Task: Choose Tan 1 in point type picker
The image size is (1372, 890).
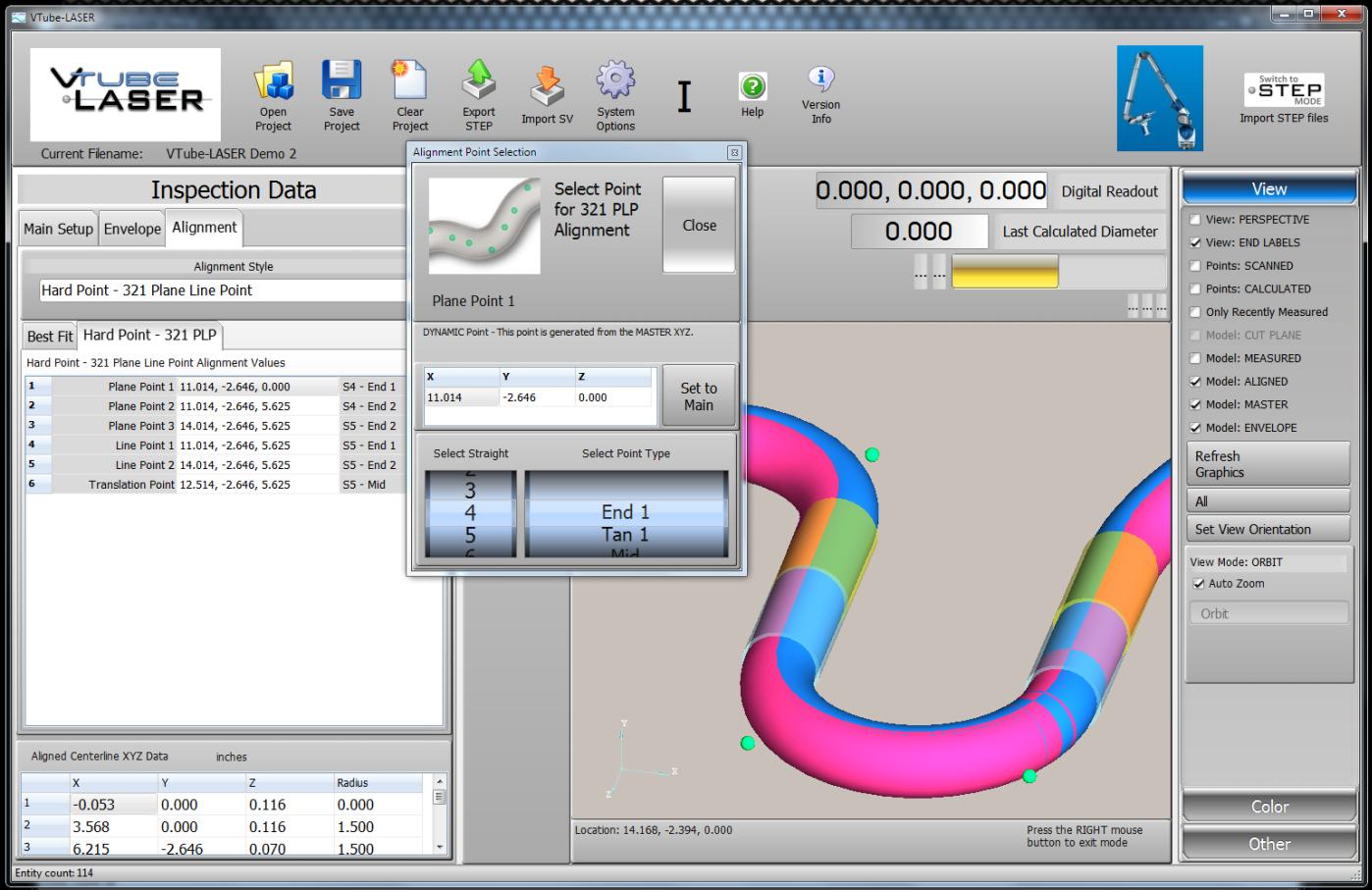Action: point(625,535)
